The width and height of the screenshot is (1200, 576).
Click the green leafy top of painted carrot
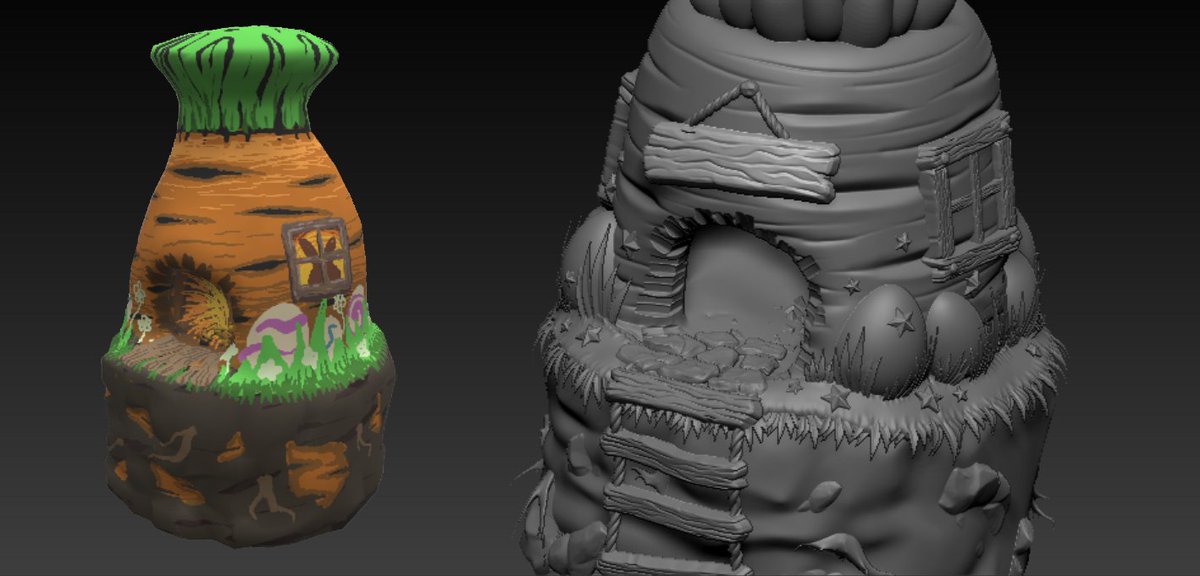pyautogui.click(x=243, y=82)
